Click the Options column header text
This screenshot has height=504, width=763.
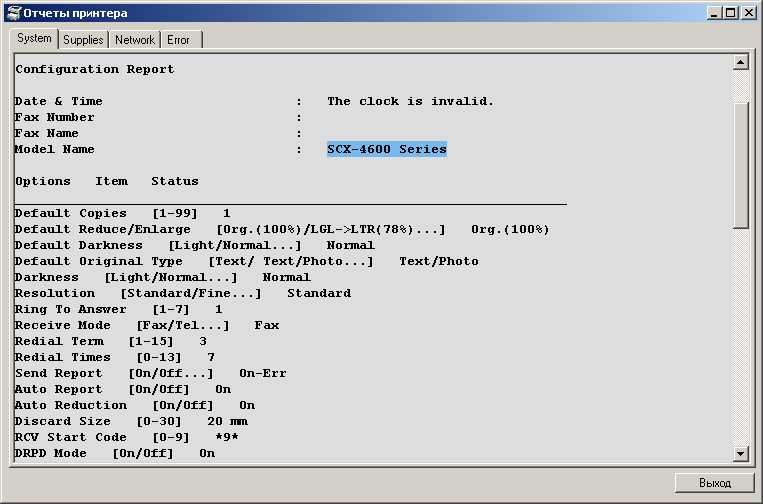tap(43, 181)
